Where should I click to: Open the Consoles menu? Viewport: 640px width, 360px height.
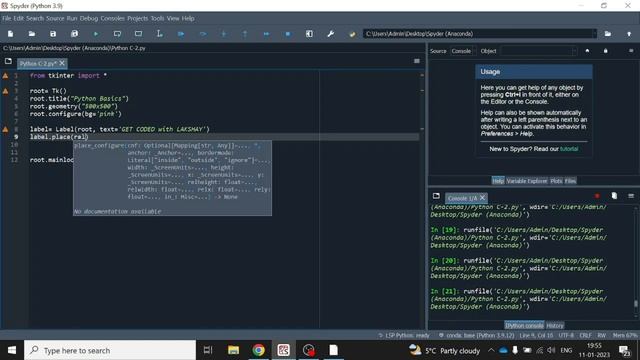(113, 18)
